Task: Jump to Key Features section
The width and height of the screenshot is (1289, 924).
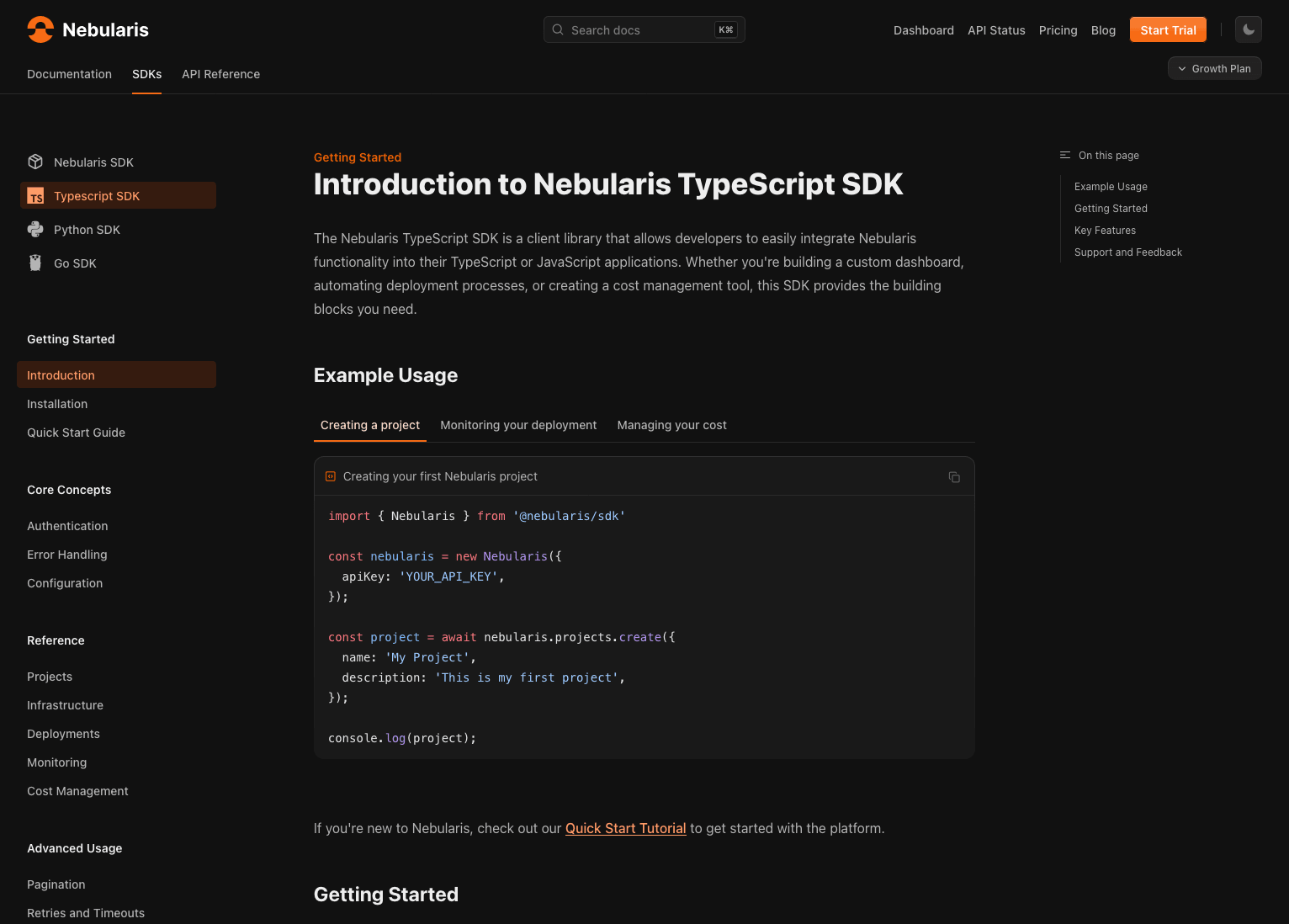Action: coord(1105,231)
